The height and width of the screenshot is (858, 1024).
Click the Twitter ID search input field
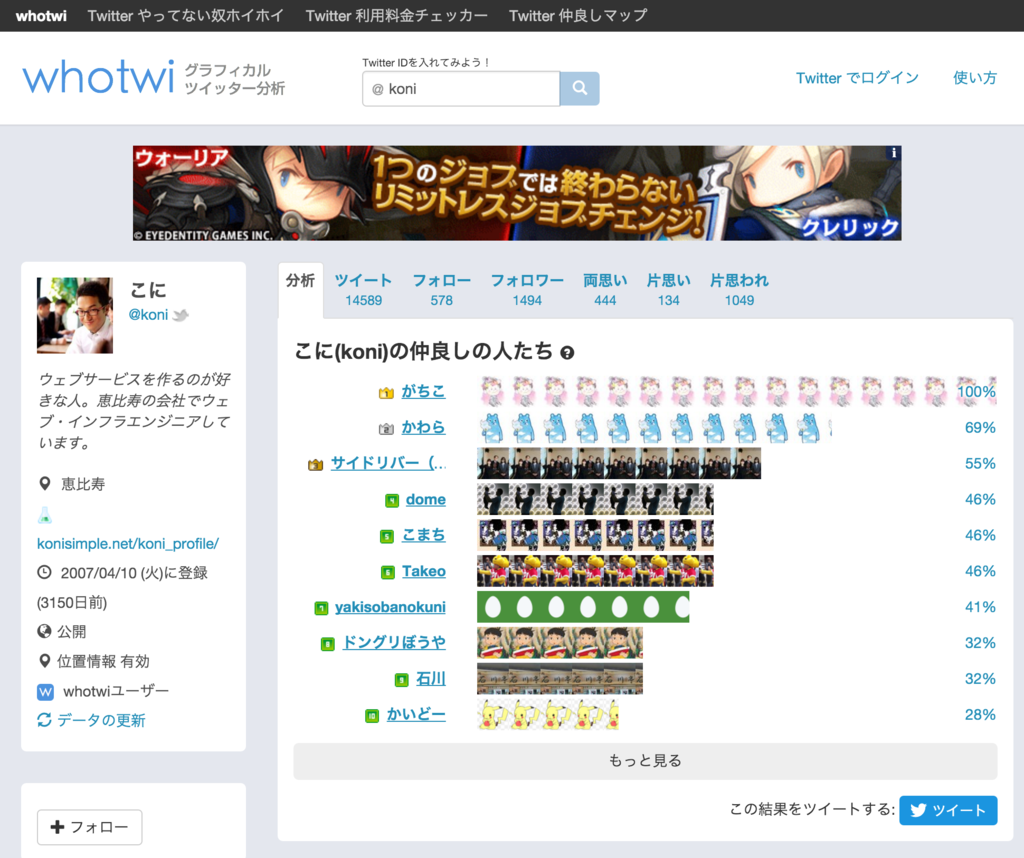click(x=461, y=89)
